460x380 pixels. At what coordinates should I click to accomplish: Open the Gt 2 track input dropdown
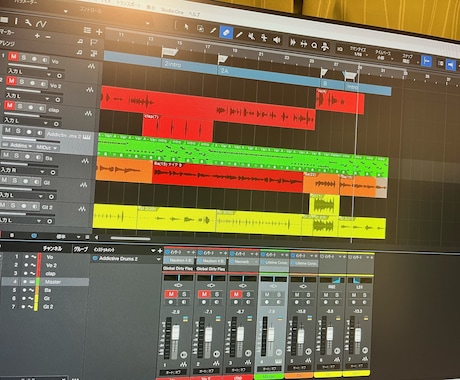coord(39,221)
